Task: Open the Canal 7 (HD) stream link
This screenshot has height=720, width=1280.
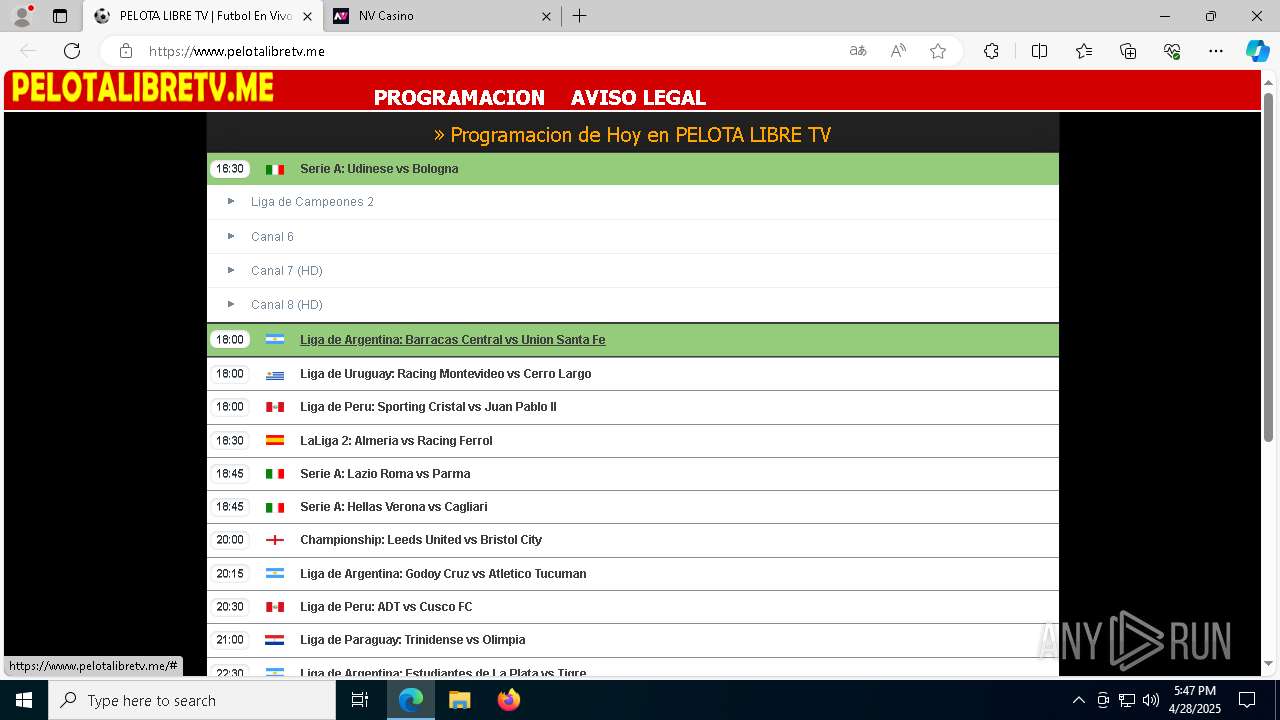Action: (286, 271)
